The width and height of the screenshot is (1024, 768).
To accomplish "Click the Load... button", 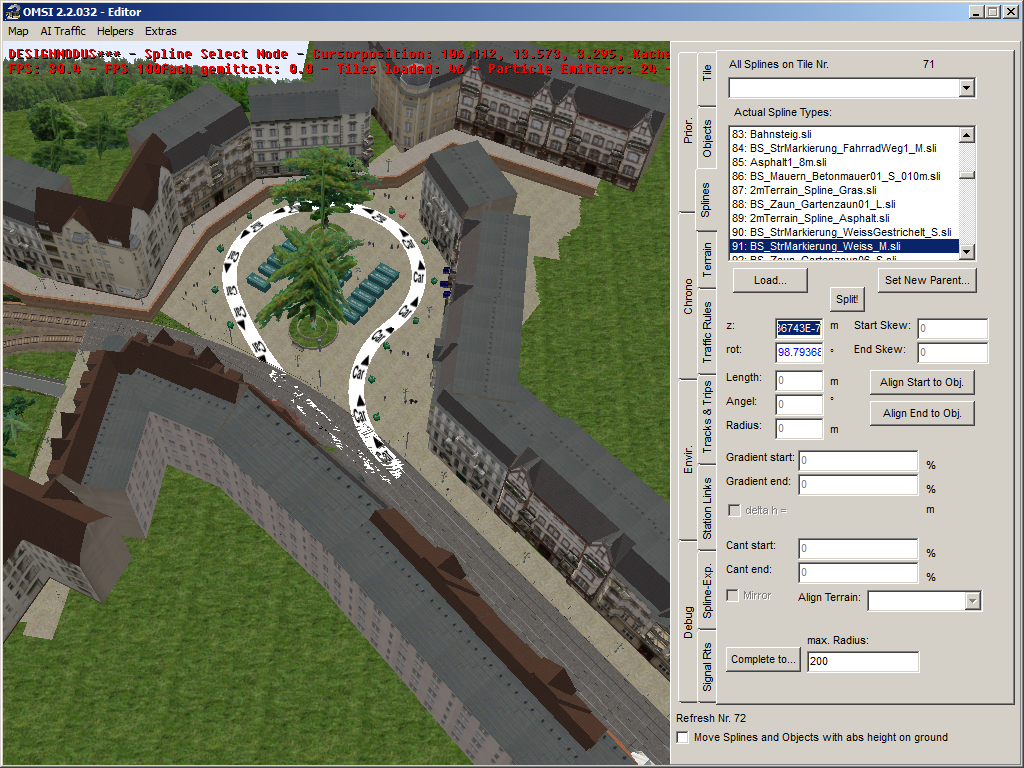I will [769, 280].
